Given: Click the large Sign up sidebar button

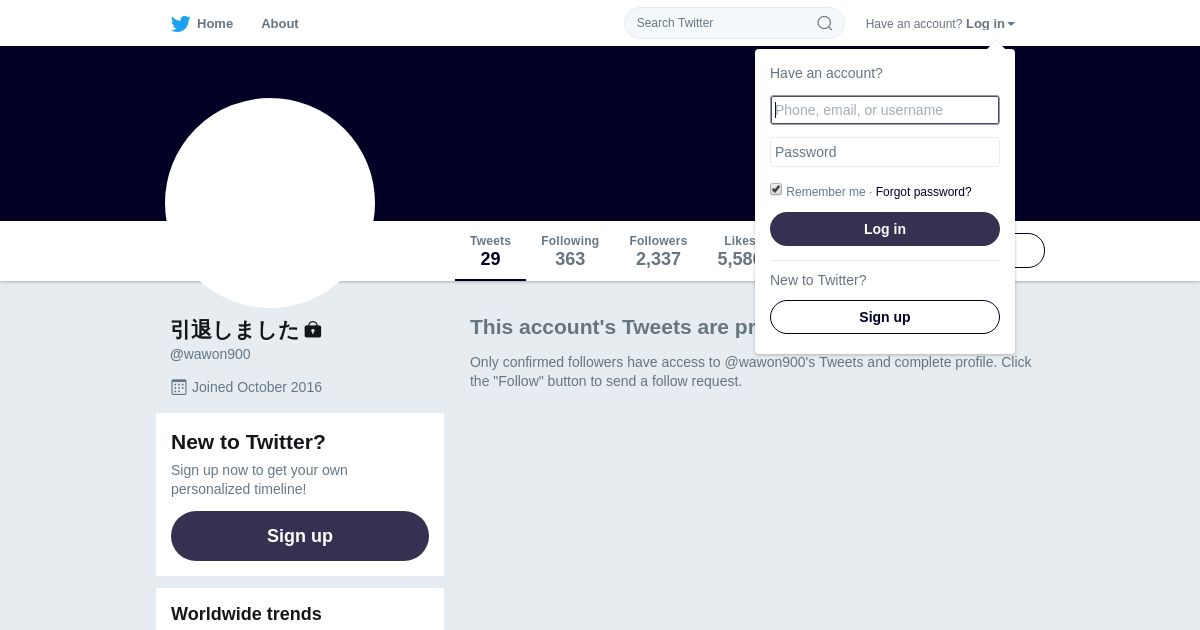Looking at the screenshot, I should click(300, 536).
